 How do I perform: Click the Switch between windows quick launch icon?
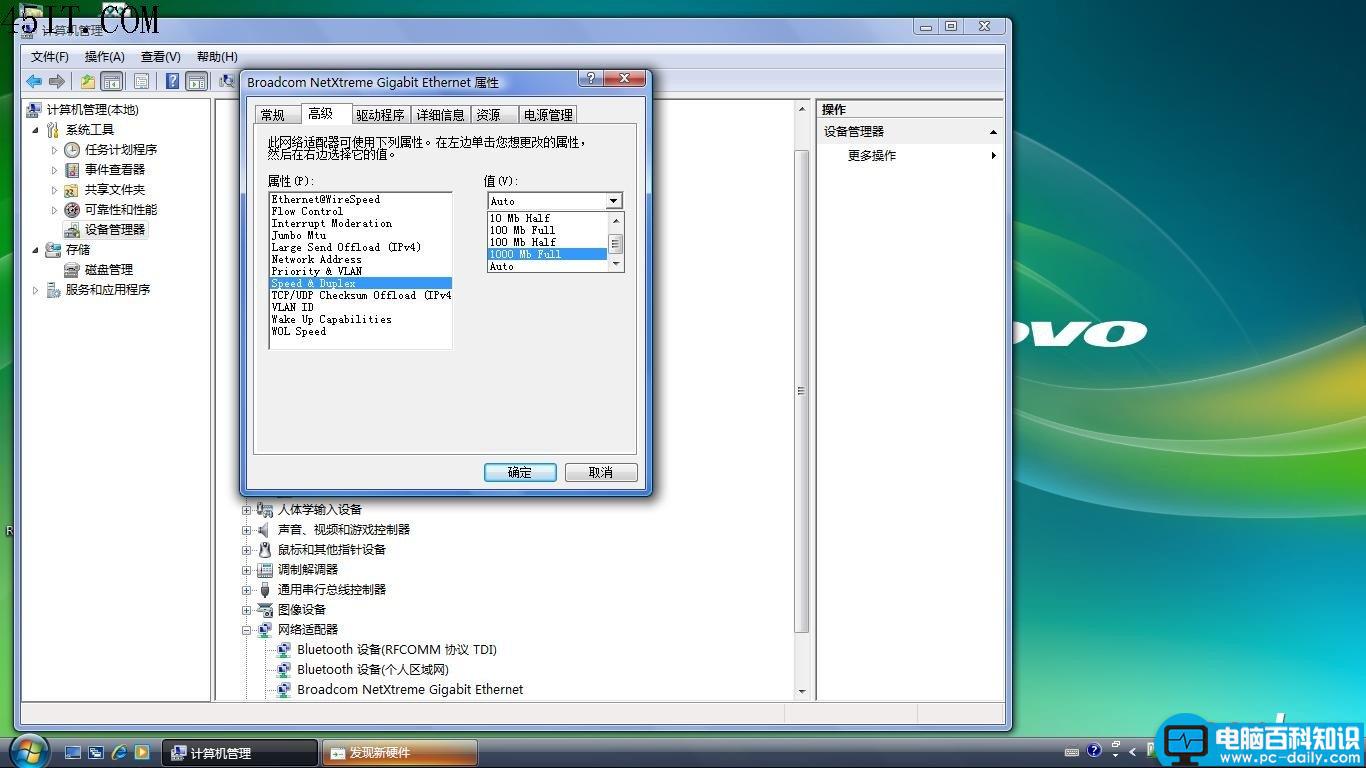[x=96, y=752]
